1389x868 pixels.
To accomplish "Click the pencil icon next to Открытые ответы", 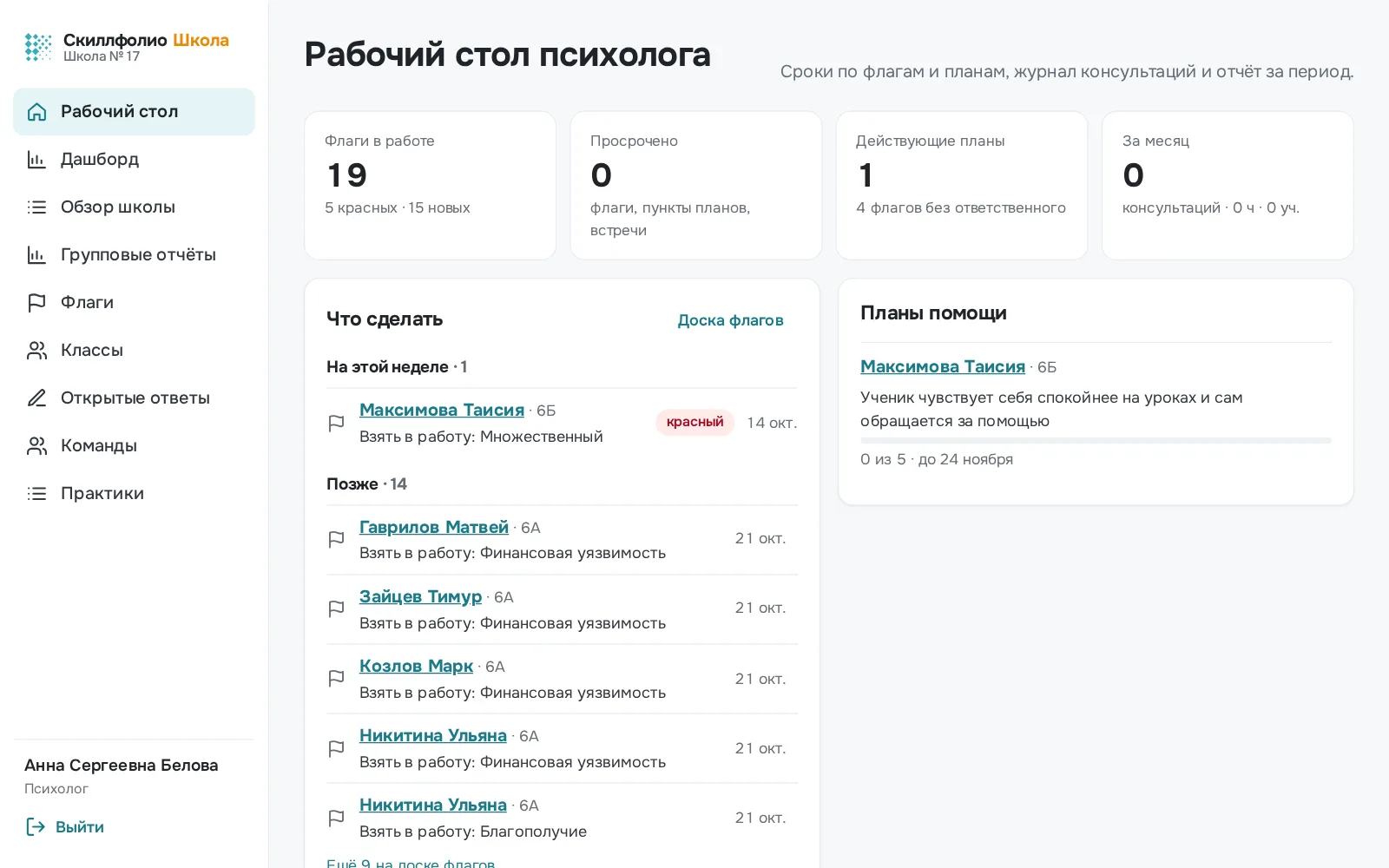I will point(36,398).
